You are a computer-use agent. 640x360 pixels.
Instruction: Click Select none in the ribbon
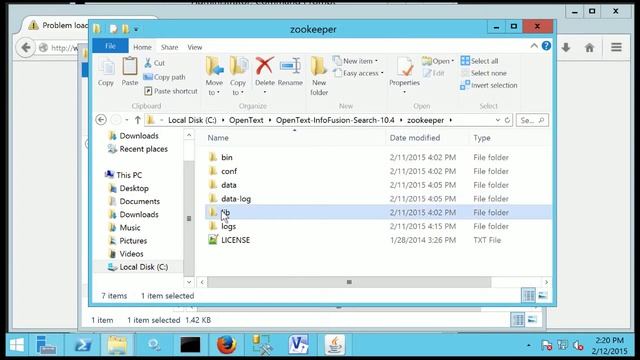[x=484, y=73]
